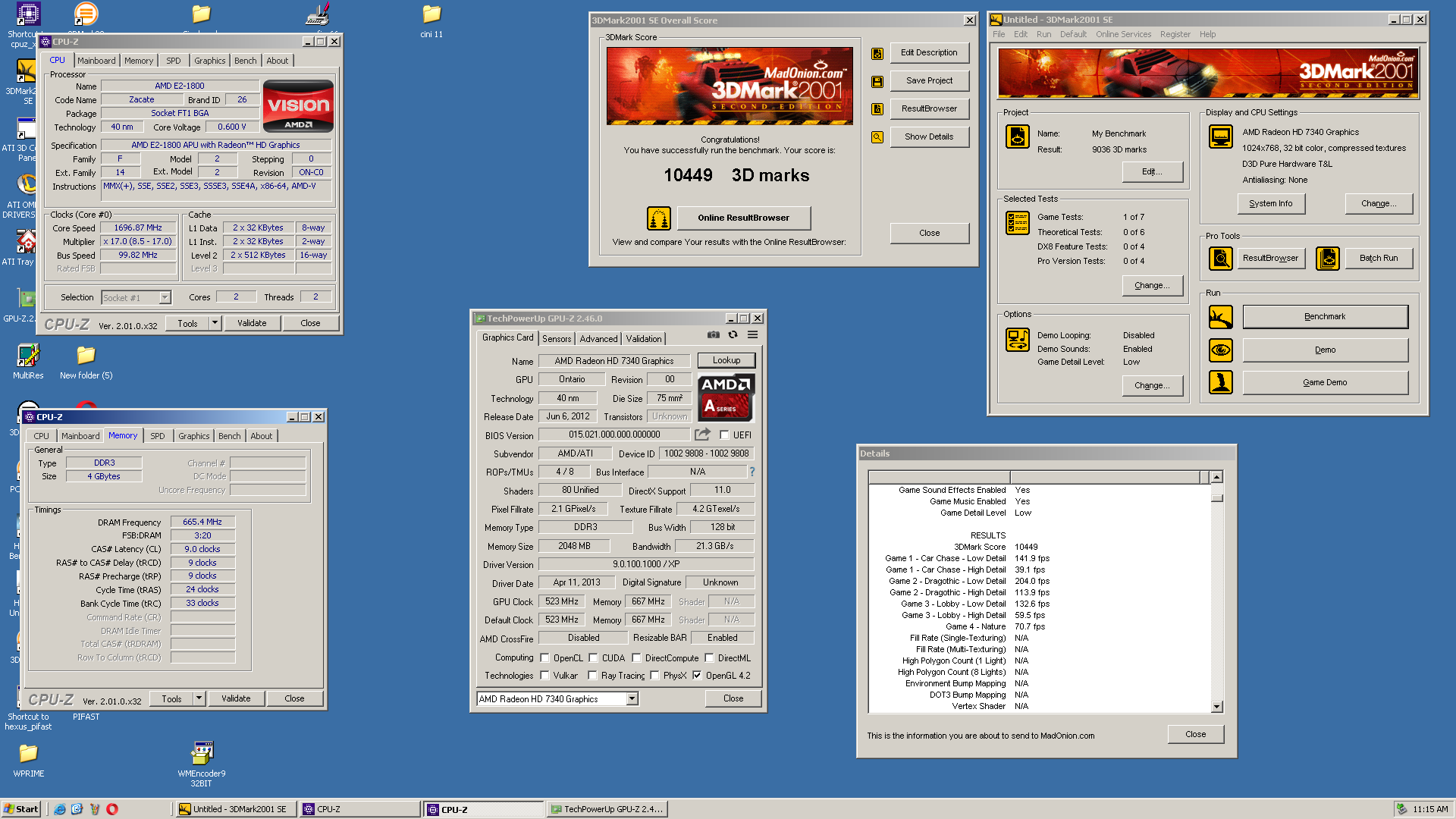Toggle the OpenGL 4.2 checkbox
The height and width of the screenshot is (819, 1456).
pos(697,676)
